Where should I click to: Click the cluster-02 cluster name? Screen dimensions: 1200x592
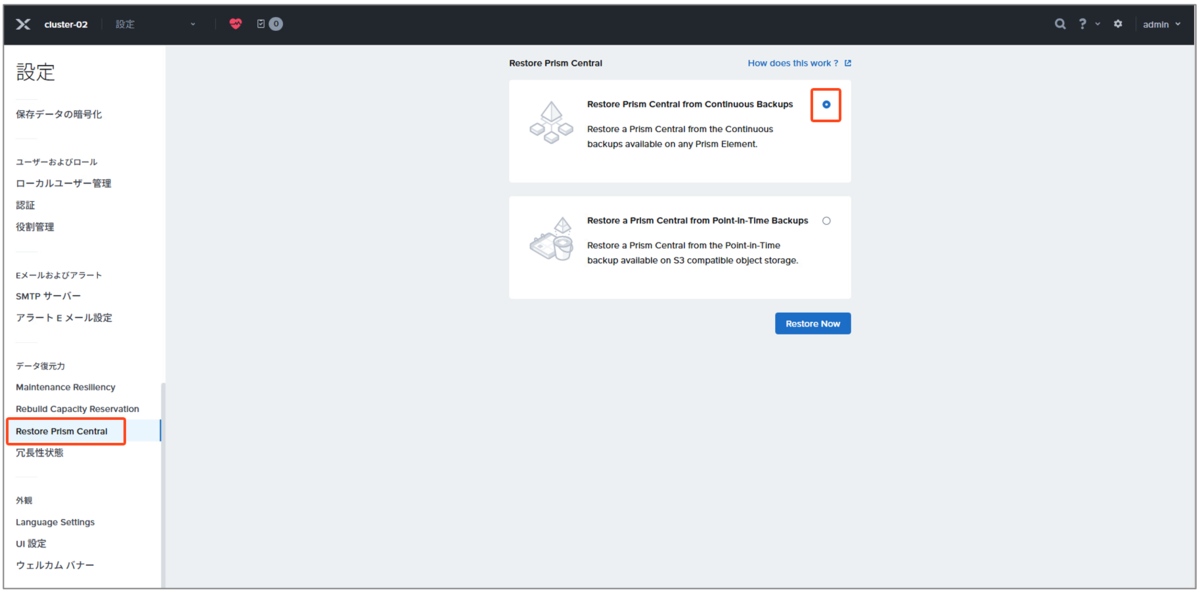(66, 24)
